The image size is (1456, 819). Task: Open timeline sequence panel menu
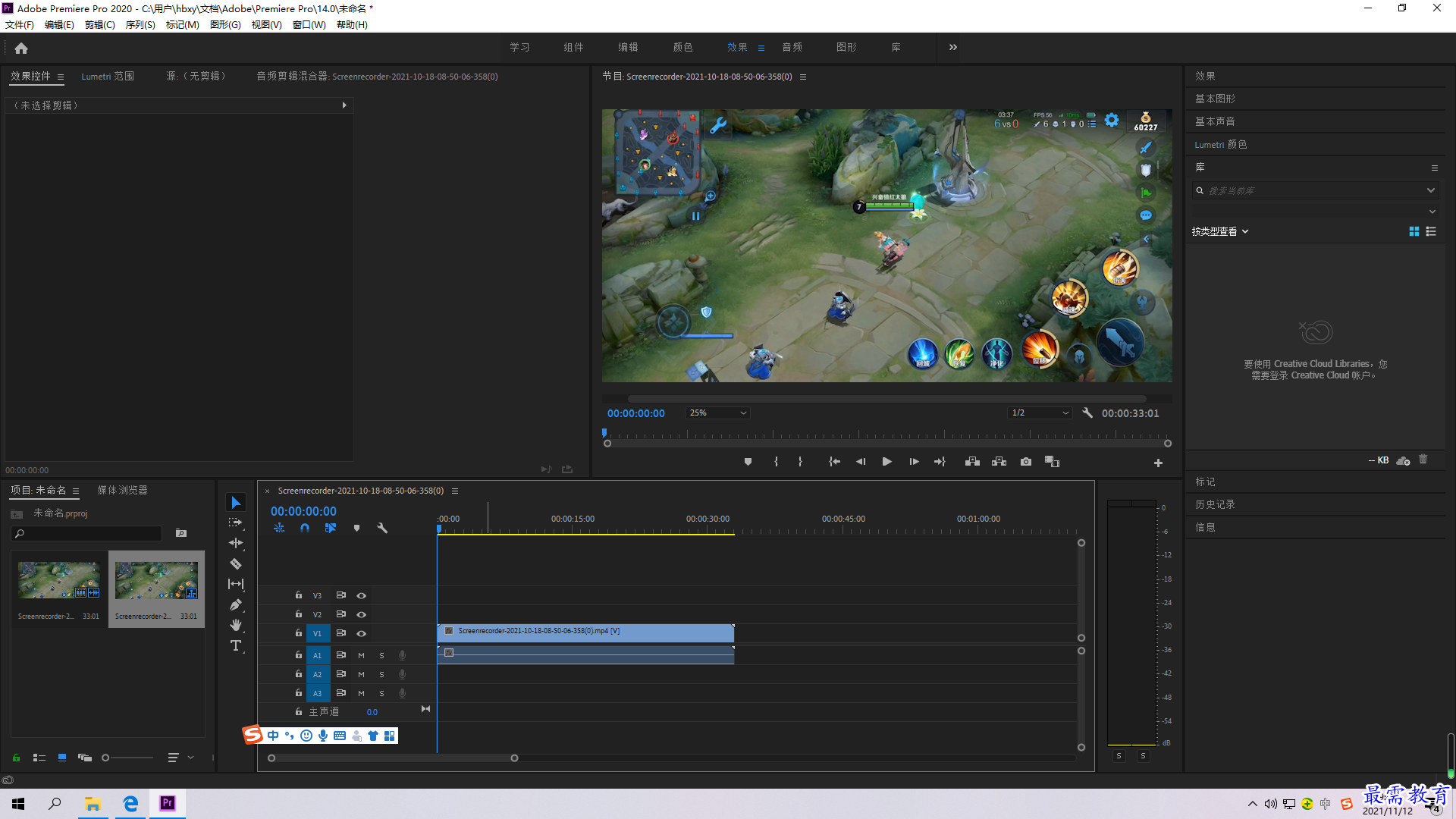pos(455,491)
